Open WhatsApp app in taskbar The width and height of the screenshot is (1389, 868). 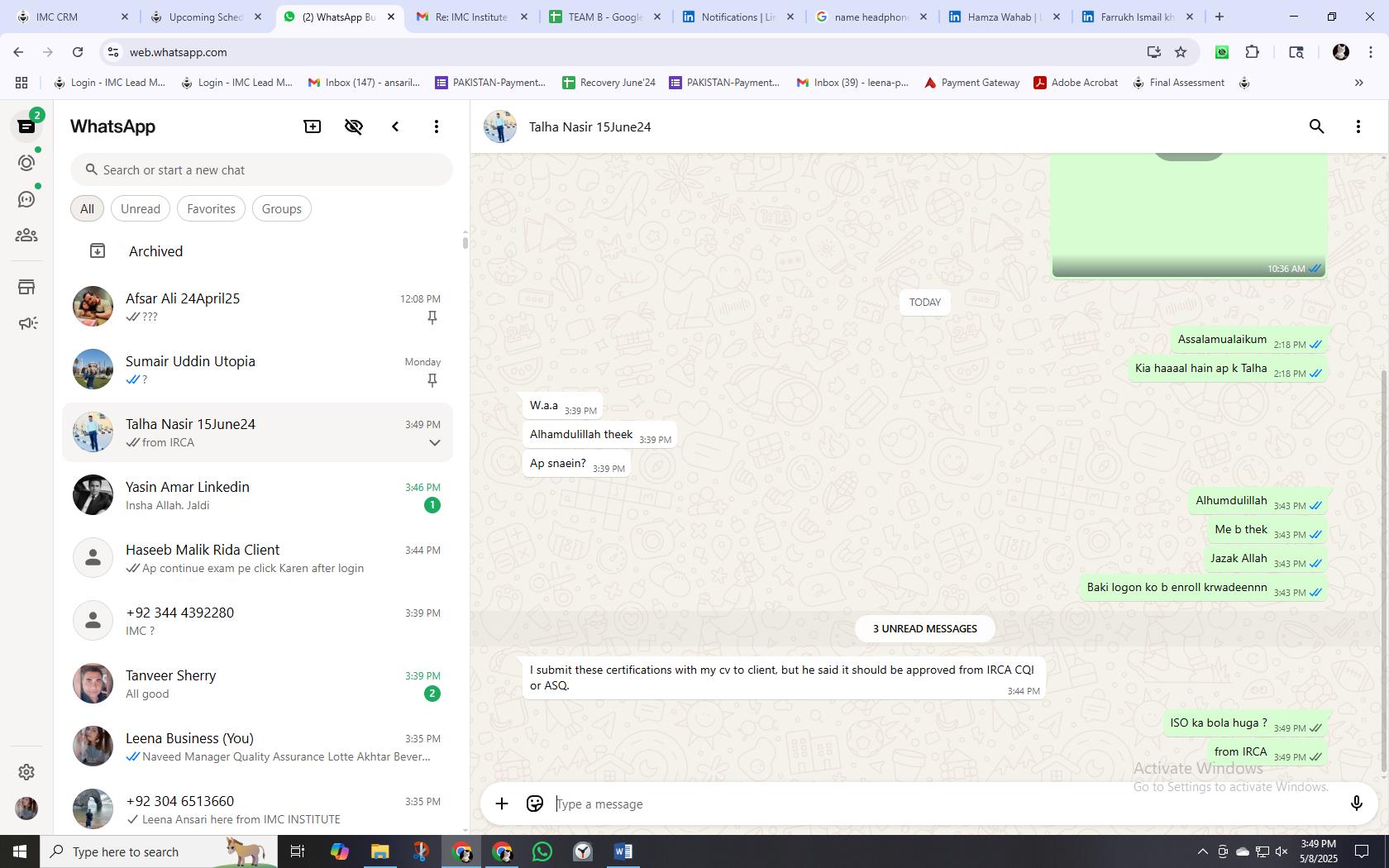click(x=542, y=851)
